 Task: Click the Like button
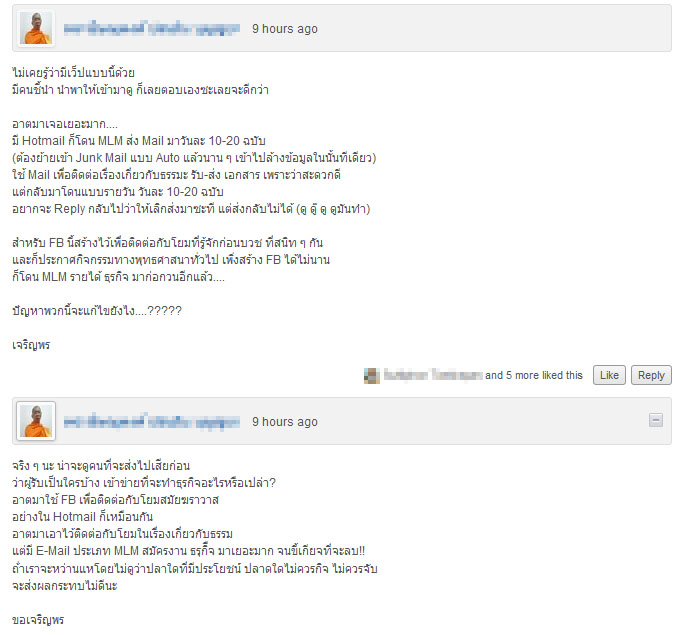click(609, 375)
